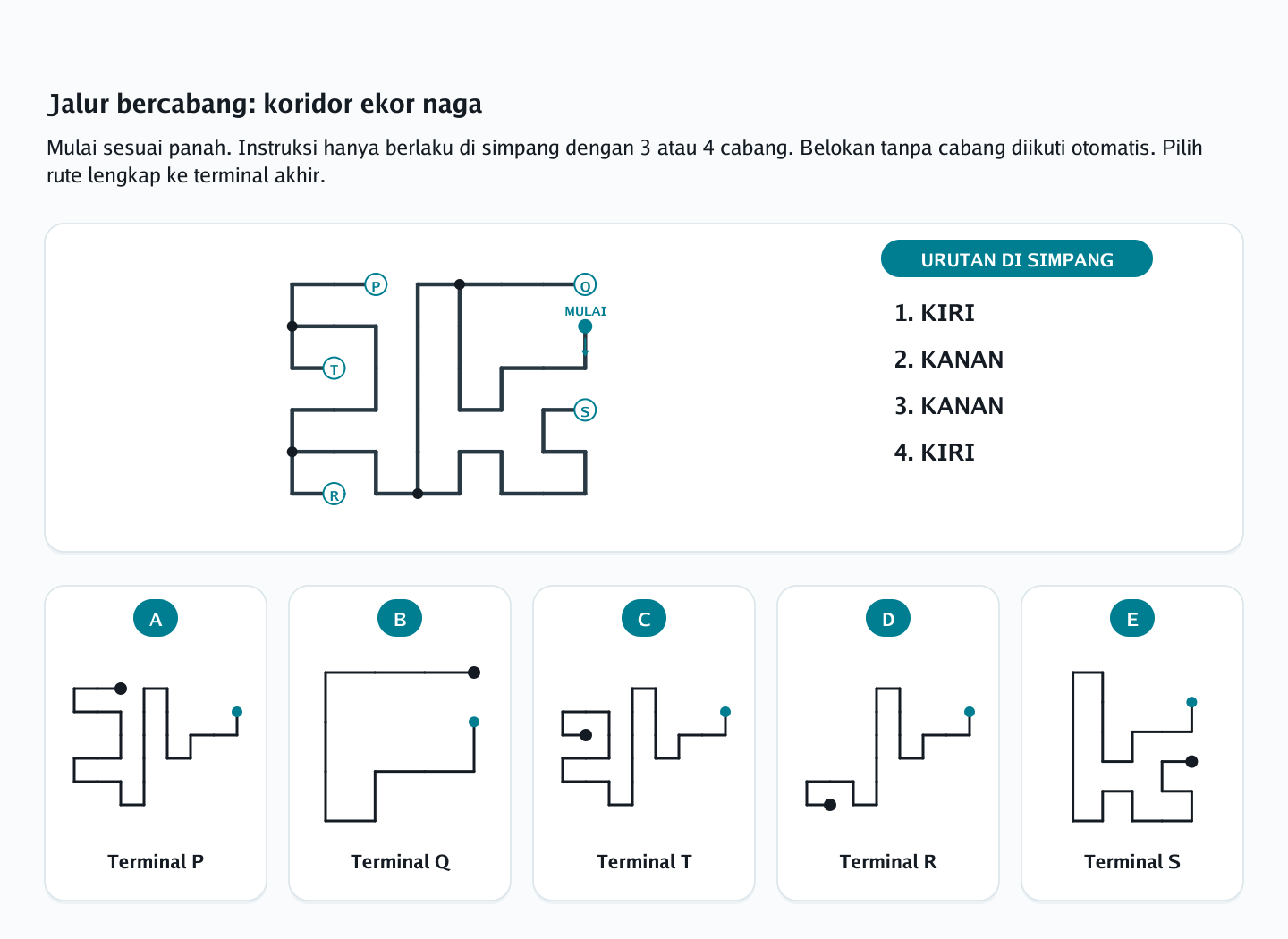Click the Terminal S label text

[x=1132, y=861]
